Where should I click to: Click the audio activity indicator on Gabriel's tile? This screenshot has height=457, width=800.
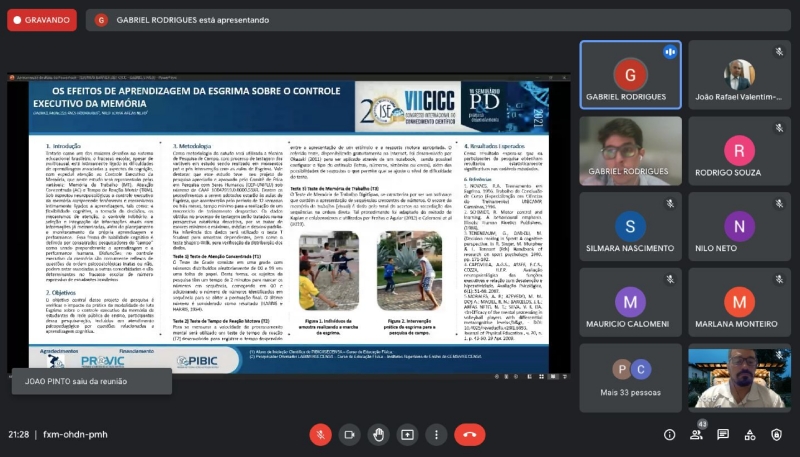coord(670,52)
